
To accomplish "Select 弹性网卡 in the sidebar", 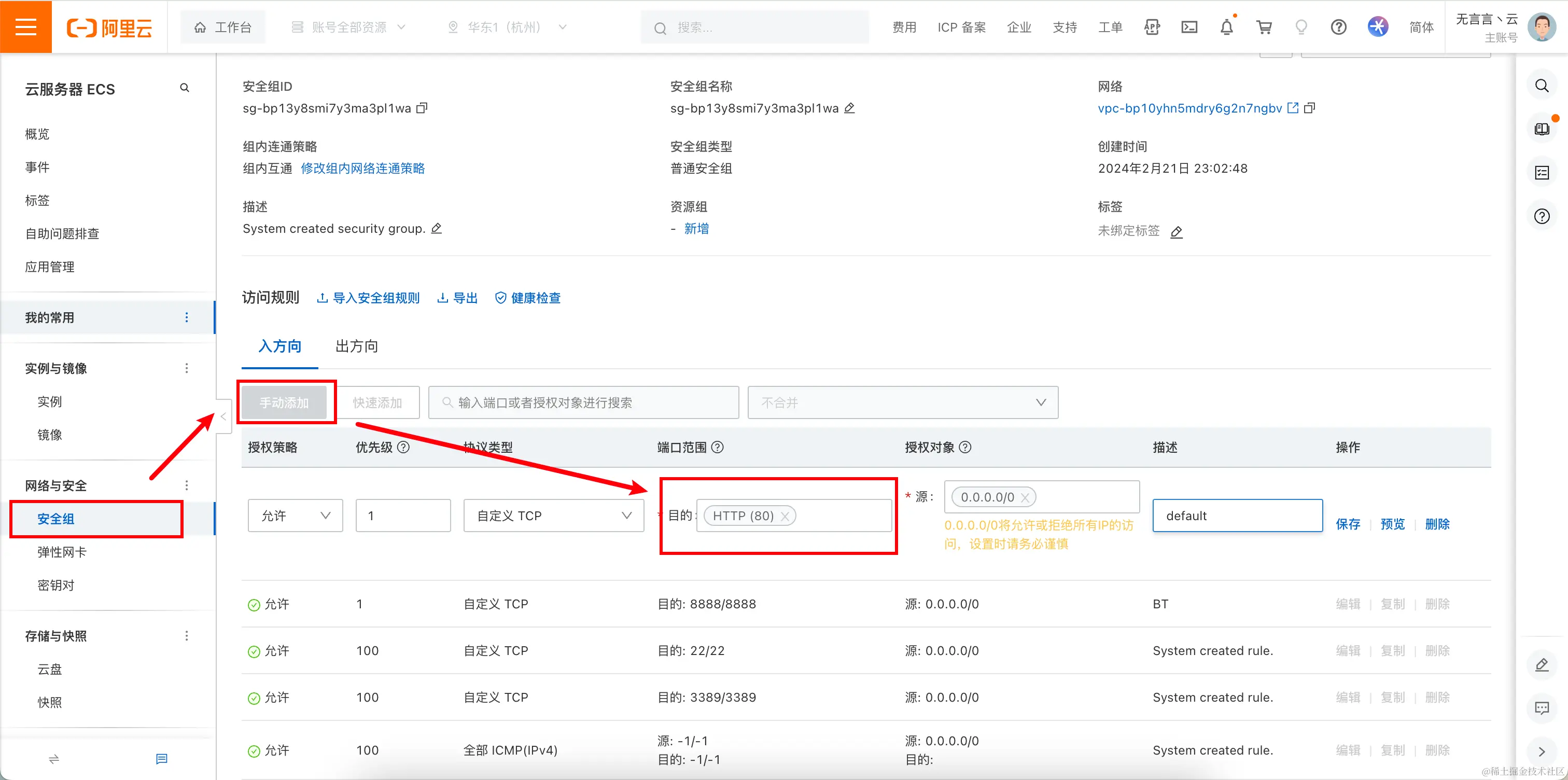I will (x=62, y=552).
